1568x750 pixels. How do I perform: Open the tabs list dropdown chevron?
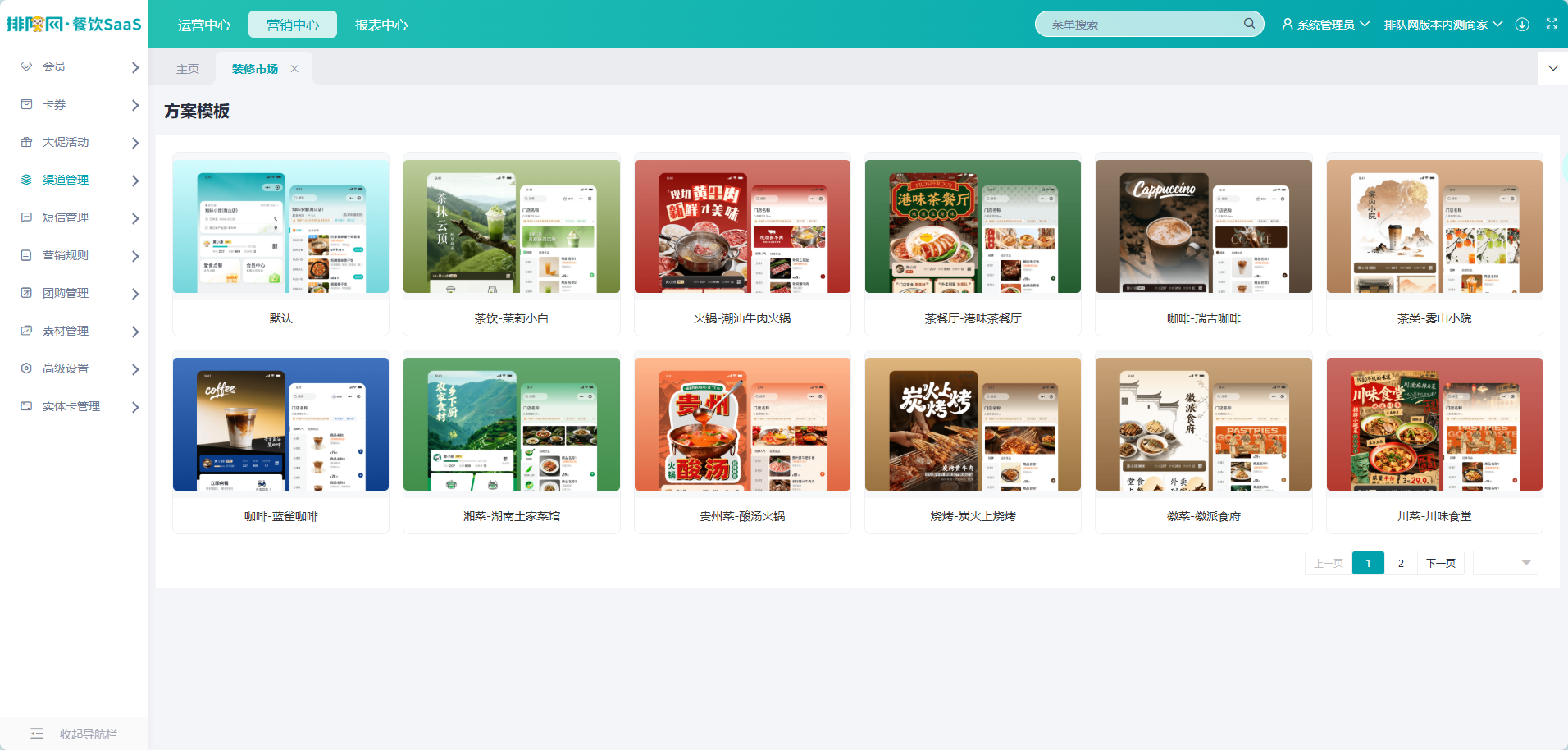(1552, 68)
